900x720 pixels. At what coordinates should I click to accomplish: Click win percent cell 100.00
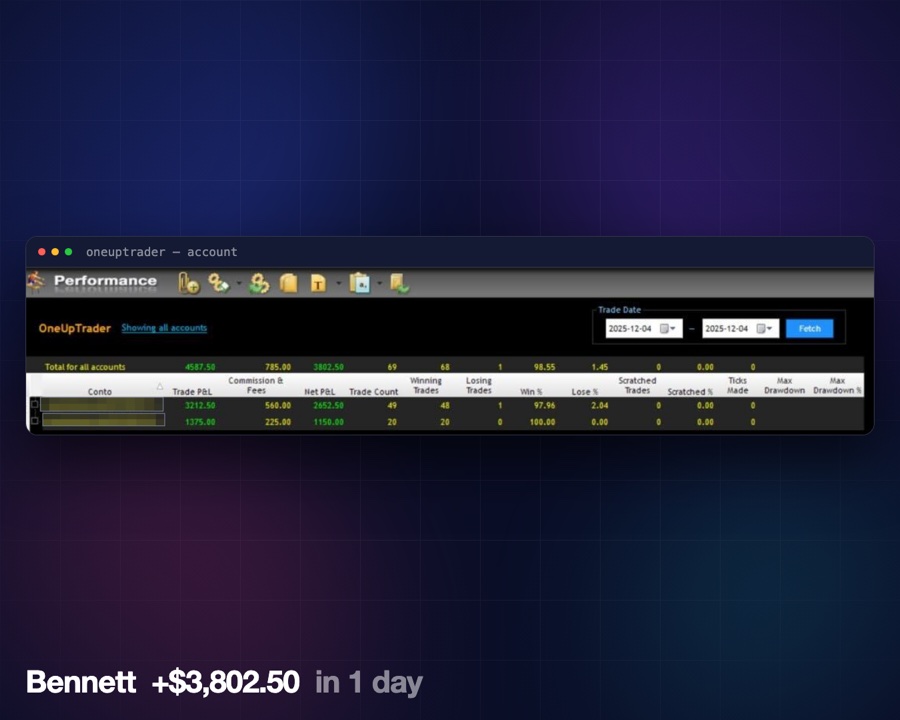pyautogui.click(x=542, y=422)
